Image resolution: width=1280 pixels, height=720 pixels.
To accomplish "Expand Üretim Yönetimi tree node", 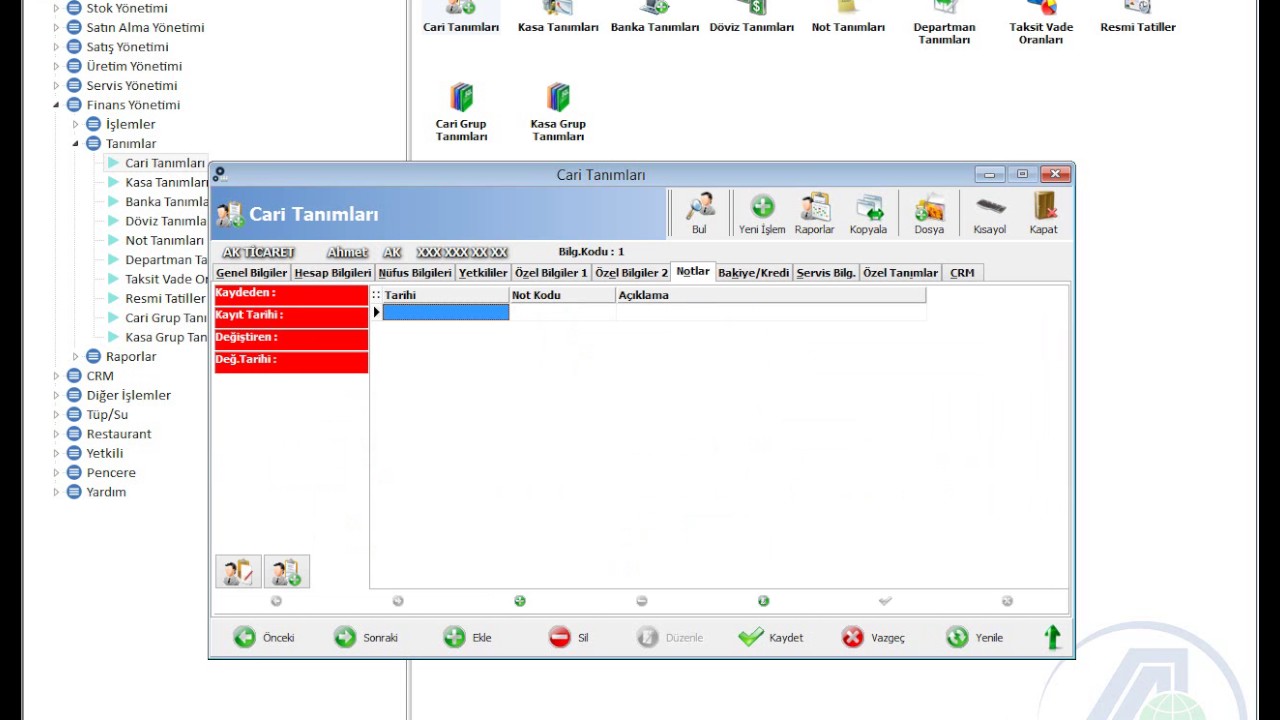I will click(x=57, y=66).
